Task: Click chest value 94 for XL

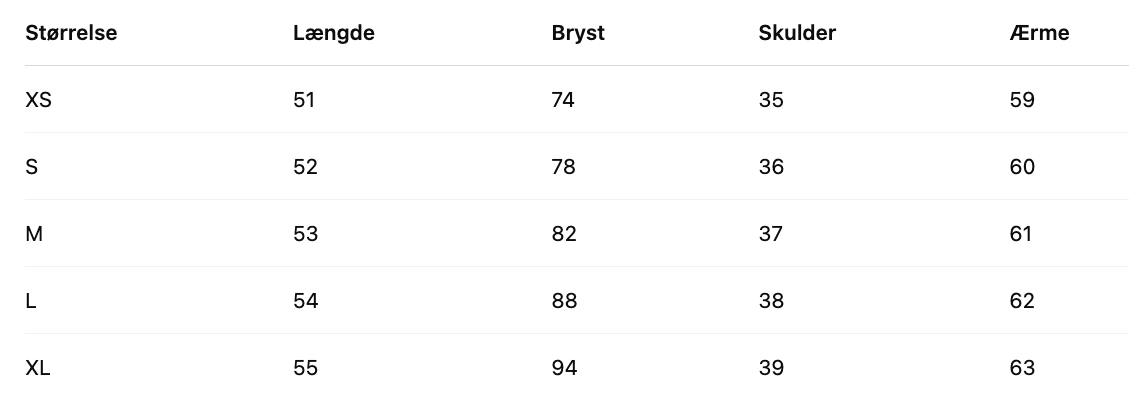Action: pyautogui.click(x=564, y=368)
